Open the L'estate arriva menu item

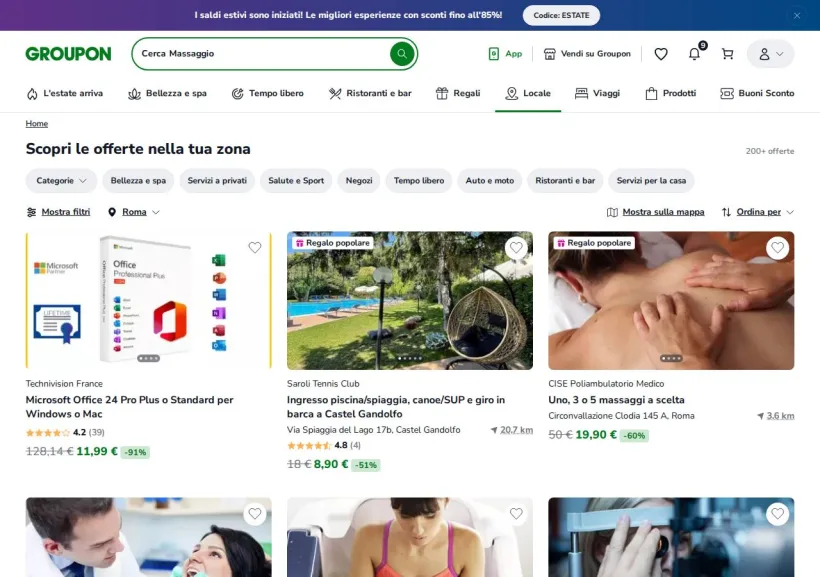pyautogui.click(x=65, y=93)
